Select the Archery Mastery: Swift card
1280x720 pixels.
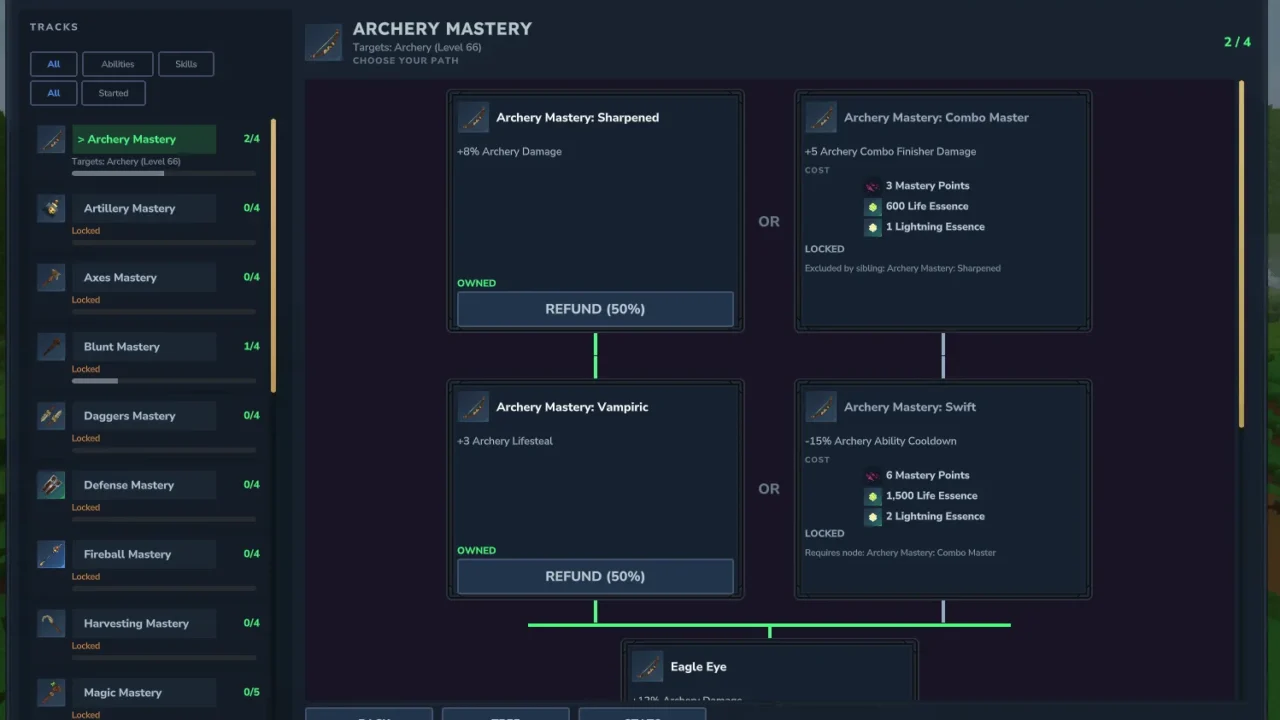(943, 489)
